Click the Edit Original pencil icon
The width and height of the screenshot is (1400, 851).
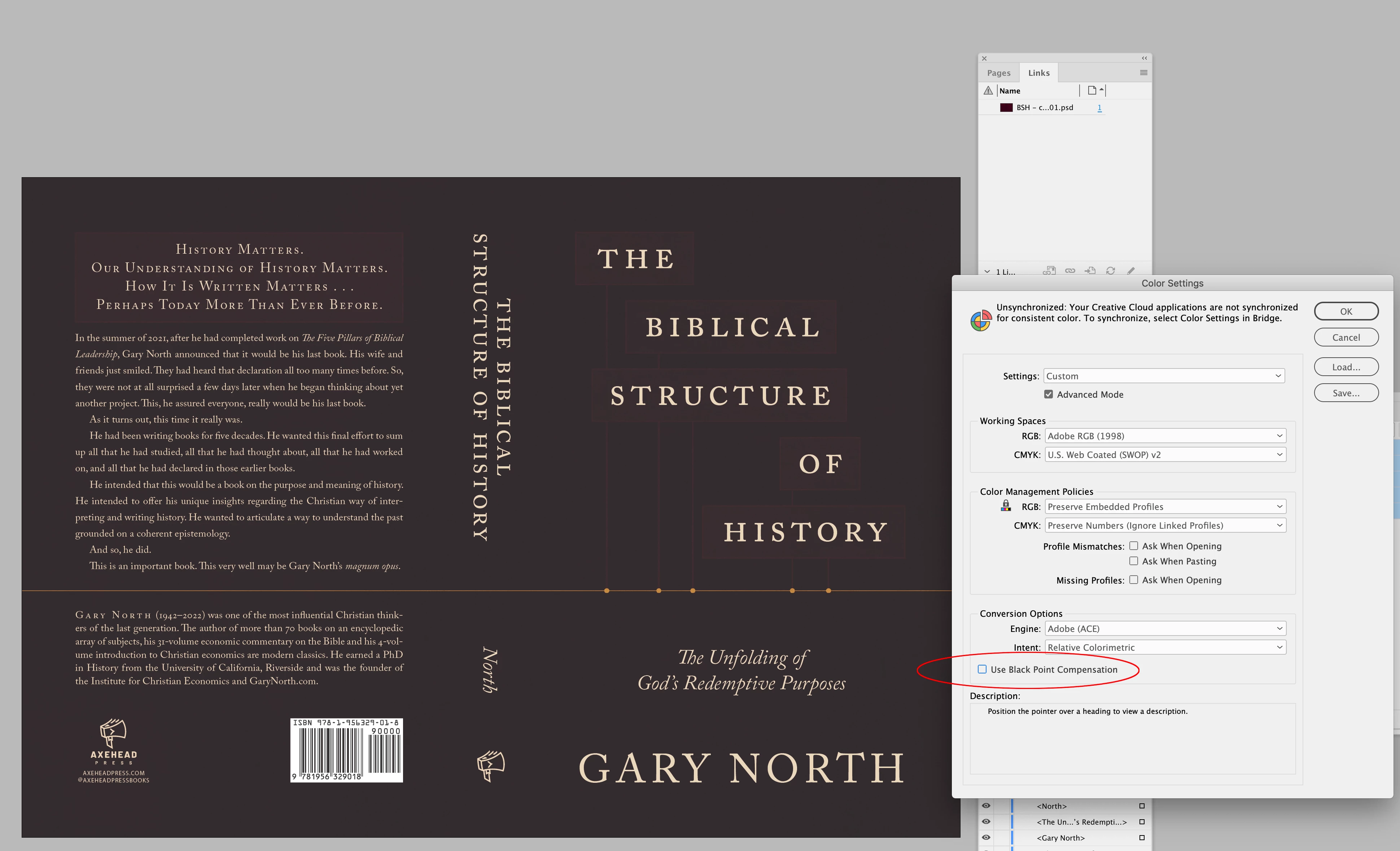point(1131,271)
